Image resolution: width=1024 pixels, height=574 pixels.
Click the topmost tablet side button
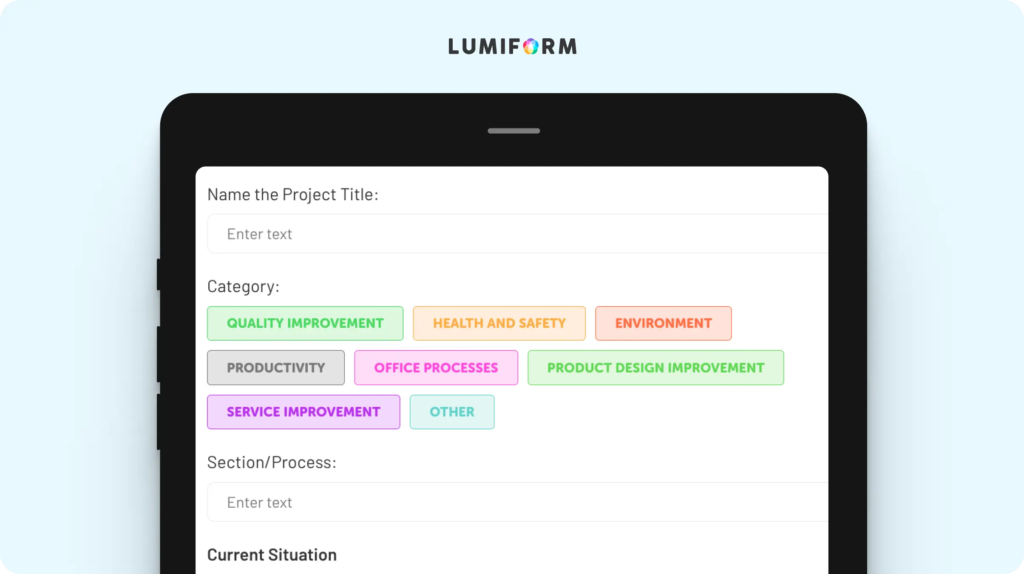[x=159, y=274]
